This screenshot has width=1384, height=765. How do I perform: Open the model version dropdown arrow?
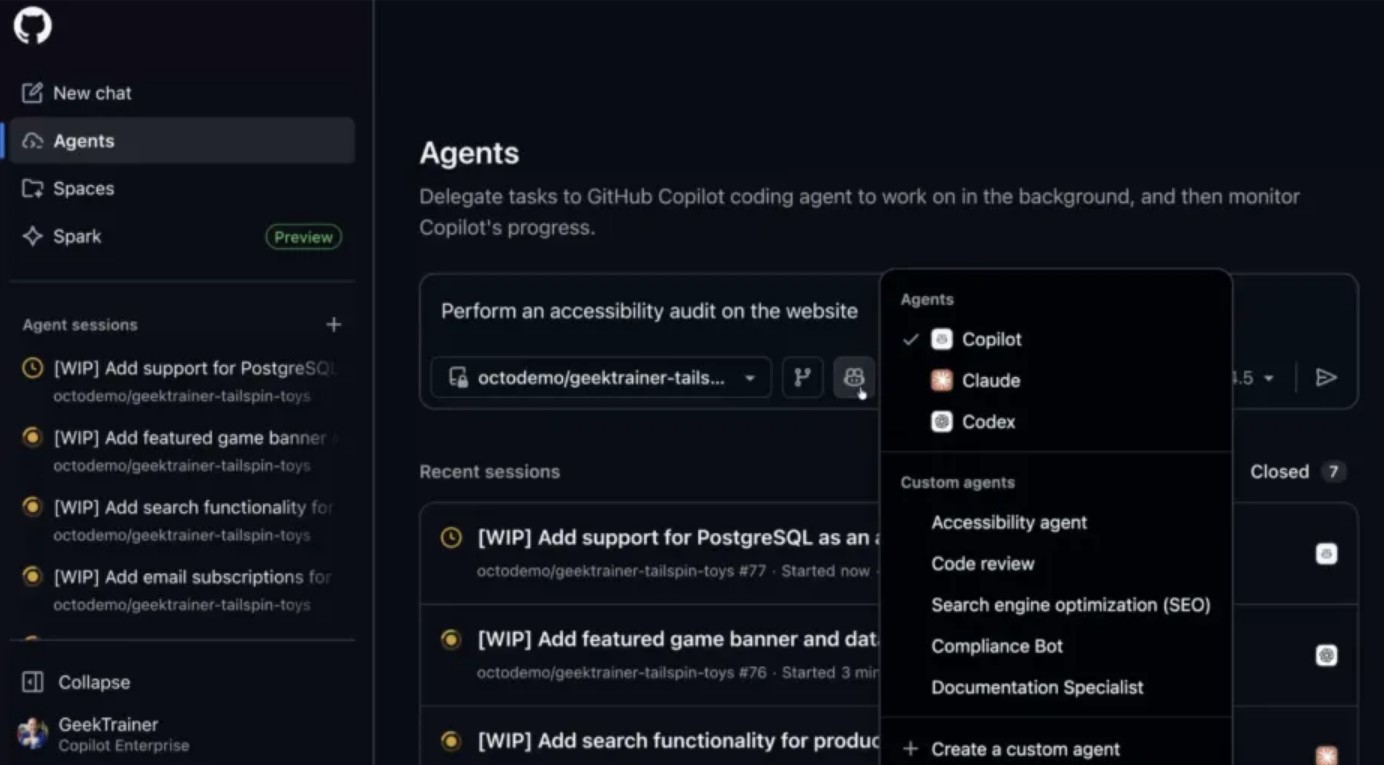(x=1268, y=379)
